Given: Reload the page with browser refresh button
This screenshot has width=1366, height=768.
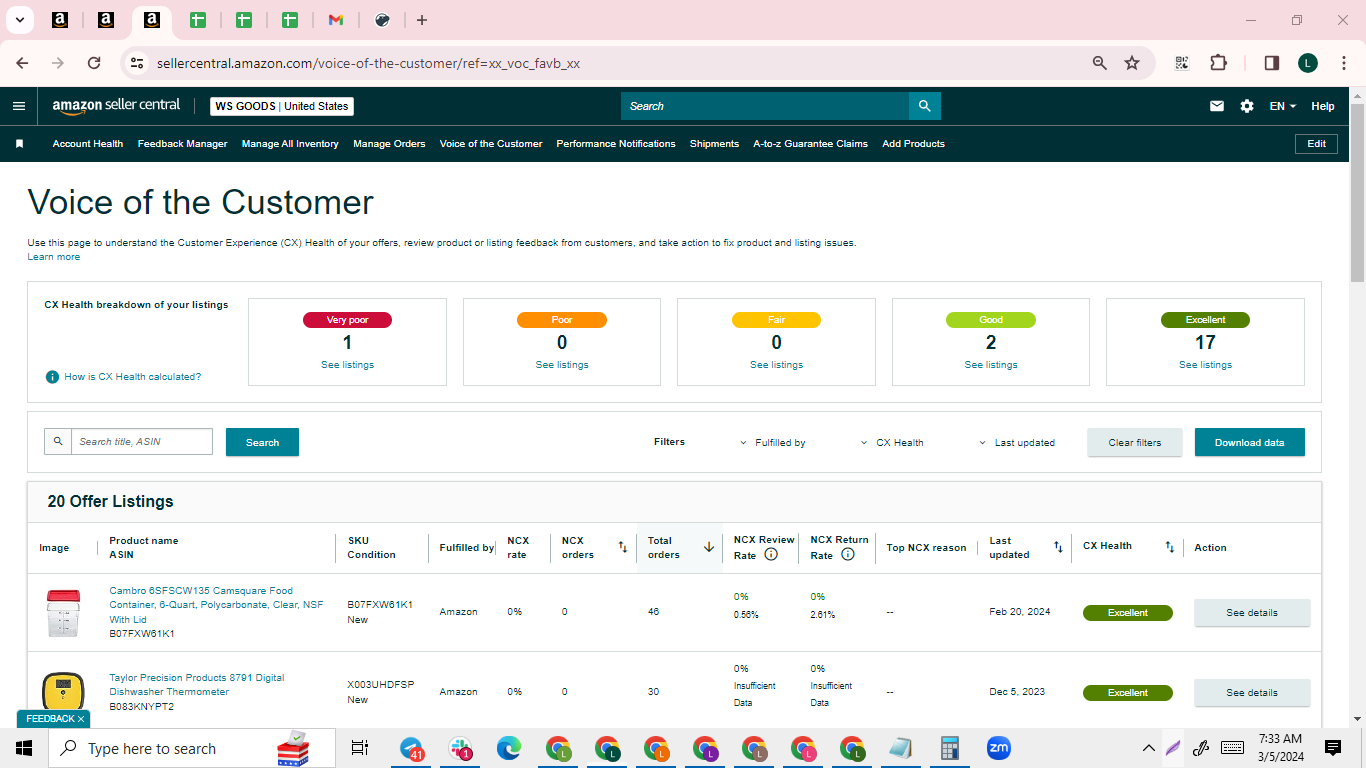Looking at the screenshot, I should [94, 63].
